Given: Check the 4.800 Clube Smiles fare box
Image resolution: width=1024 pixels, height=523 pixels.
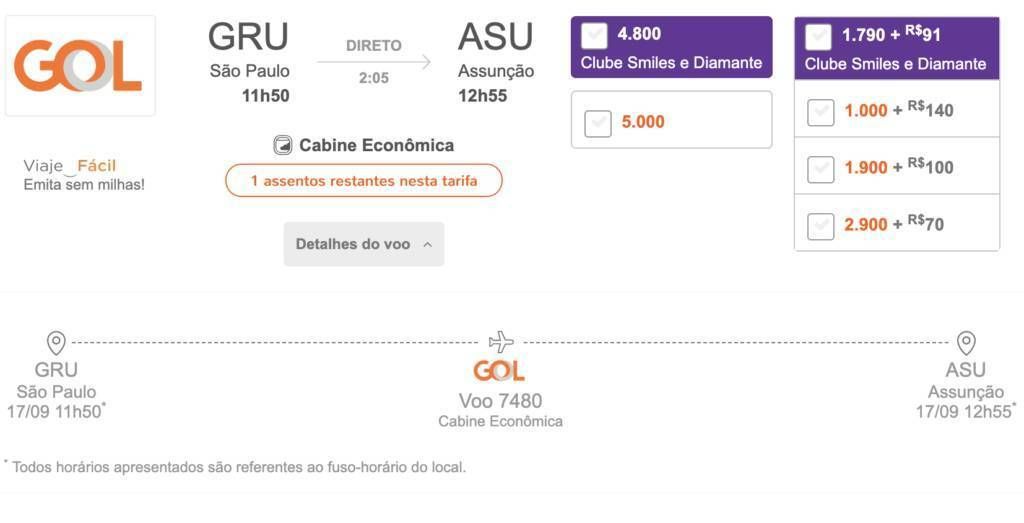Looking at the screenshot, I should [594, 36].
